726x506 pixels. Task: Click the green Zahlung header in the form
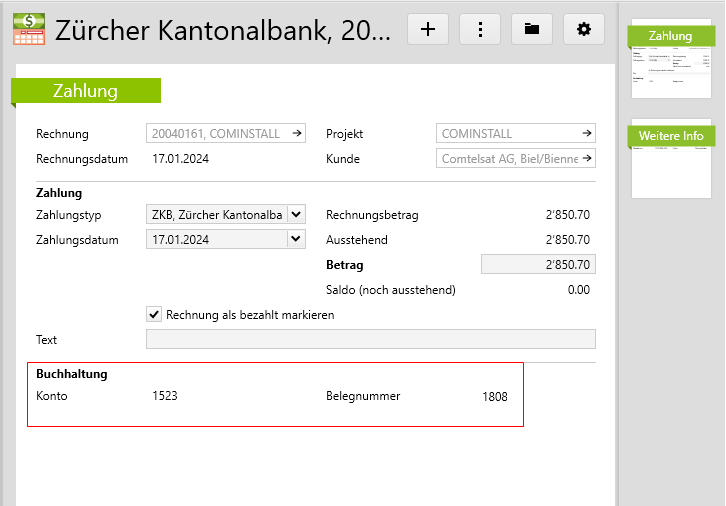click(86, 91)
